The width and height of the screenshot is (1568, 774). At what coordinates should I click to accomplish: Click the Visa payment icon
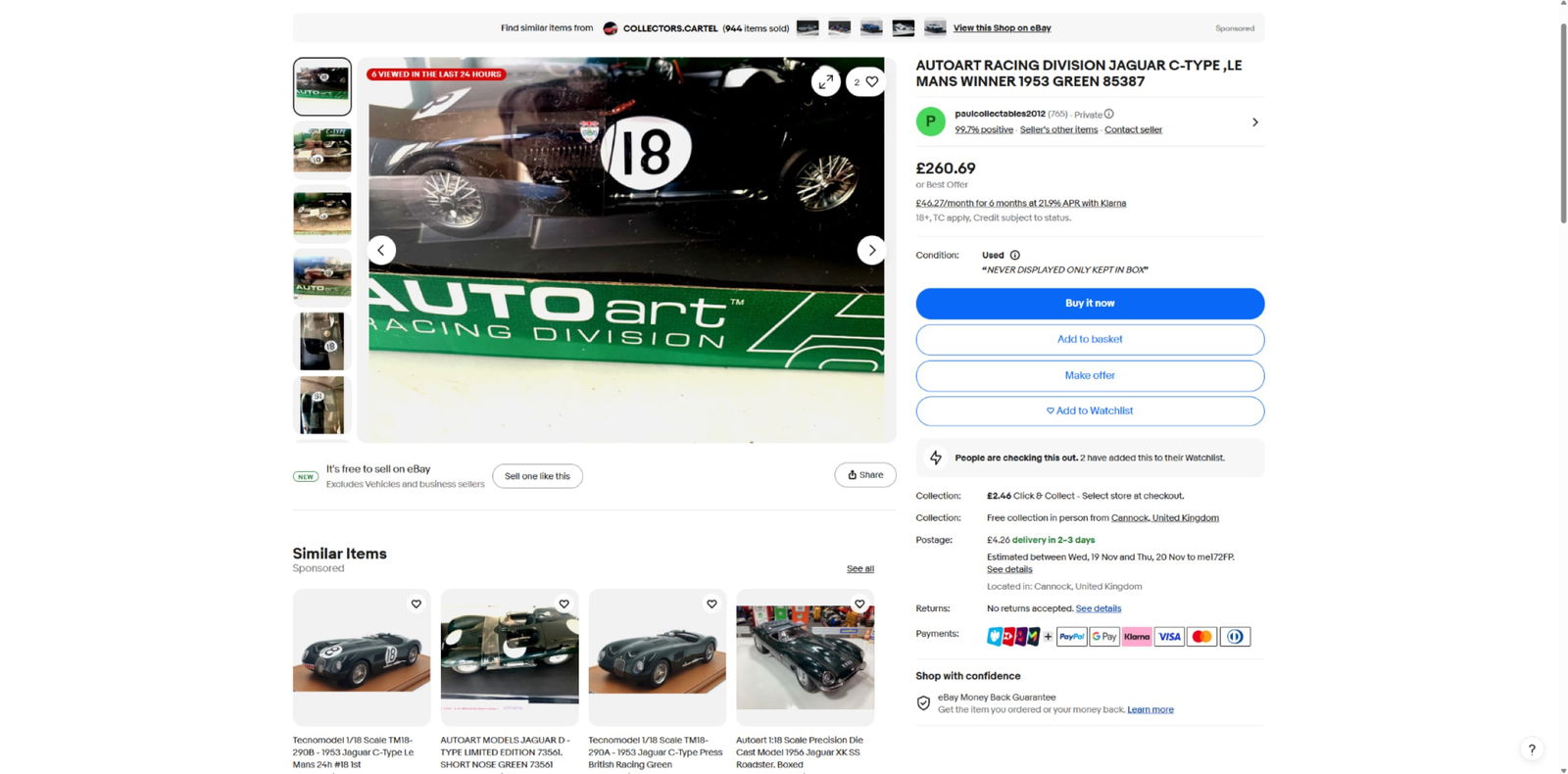click(1169, 637)
